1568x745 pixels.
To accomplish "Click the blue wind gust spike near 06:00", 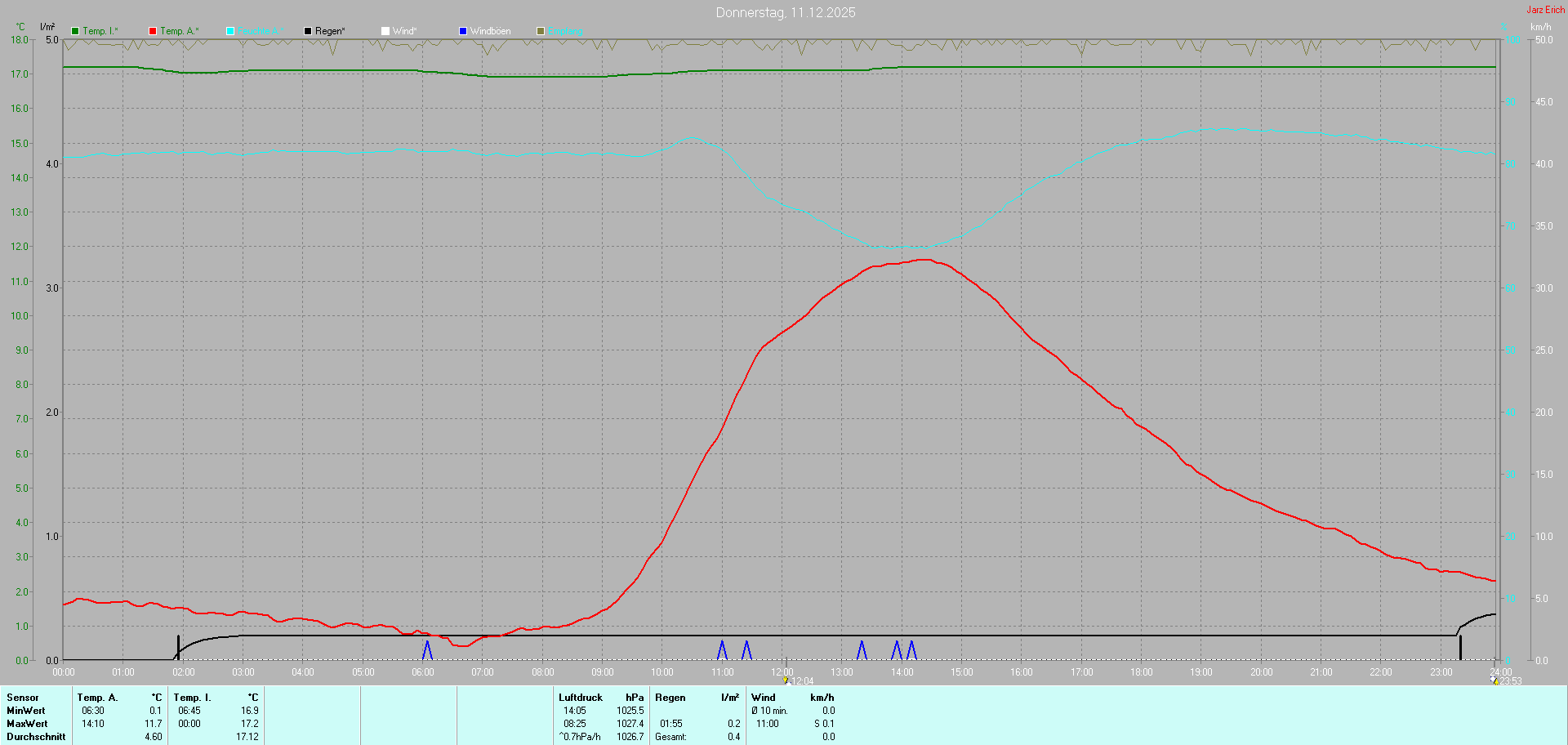I will (427, 650).
